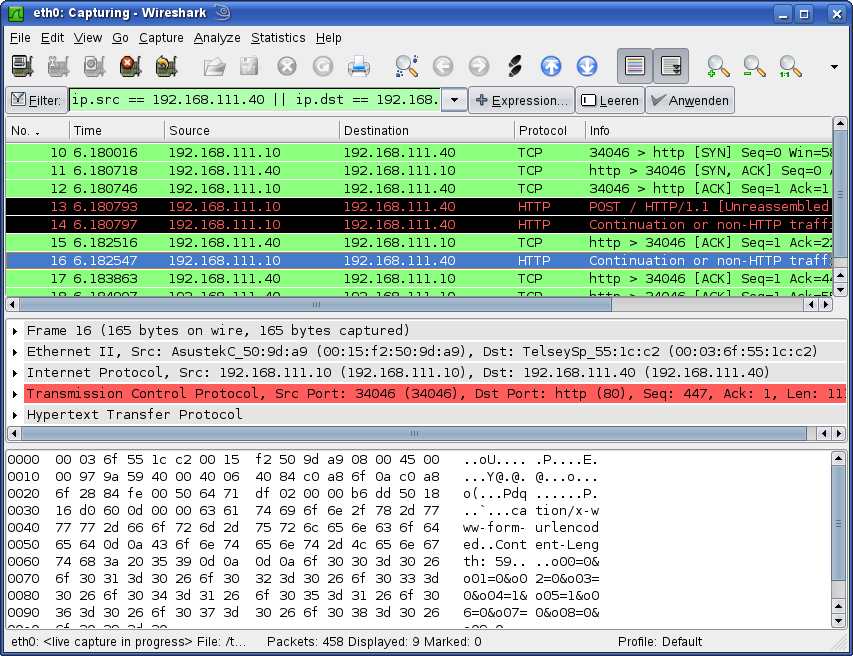Open the View menu
This screenshot has width=853, height=656.
(88, 38)
